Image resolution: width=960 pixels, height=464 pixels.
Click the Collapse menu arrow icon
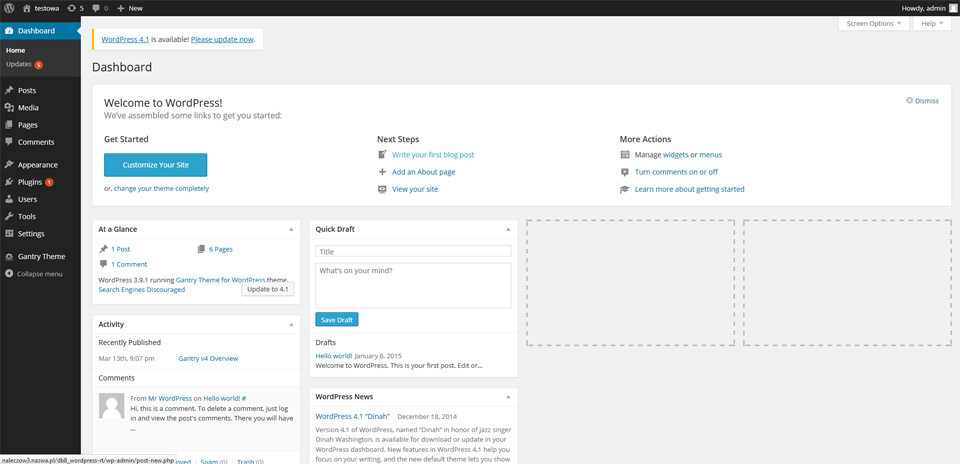pos(9,274)
